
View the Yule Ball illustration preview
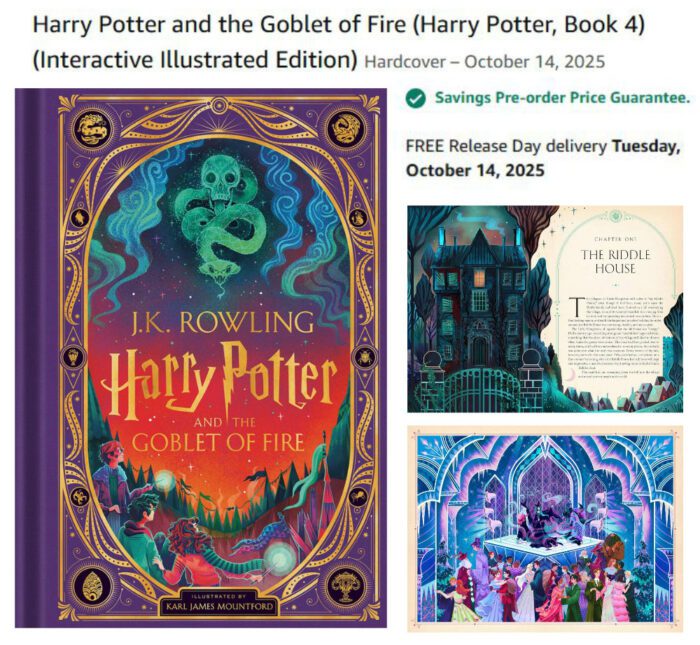[545, 528]
